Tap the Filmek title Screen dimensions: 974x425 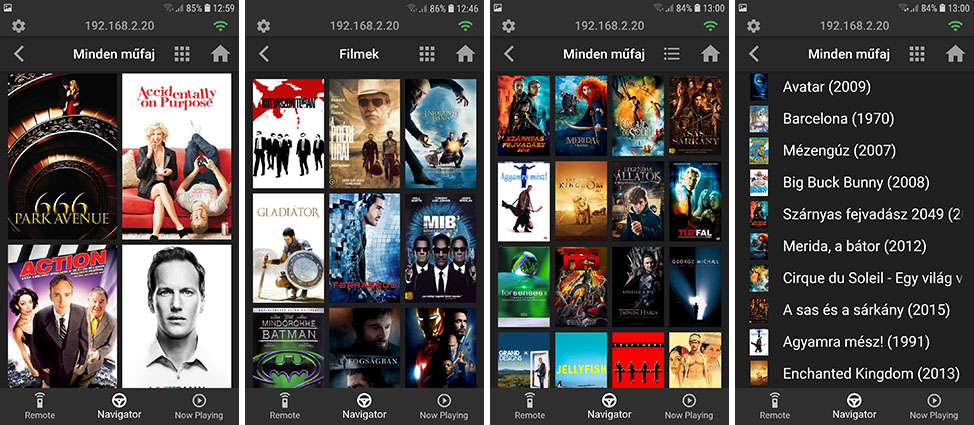pos(359,54)
